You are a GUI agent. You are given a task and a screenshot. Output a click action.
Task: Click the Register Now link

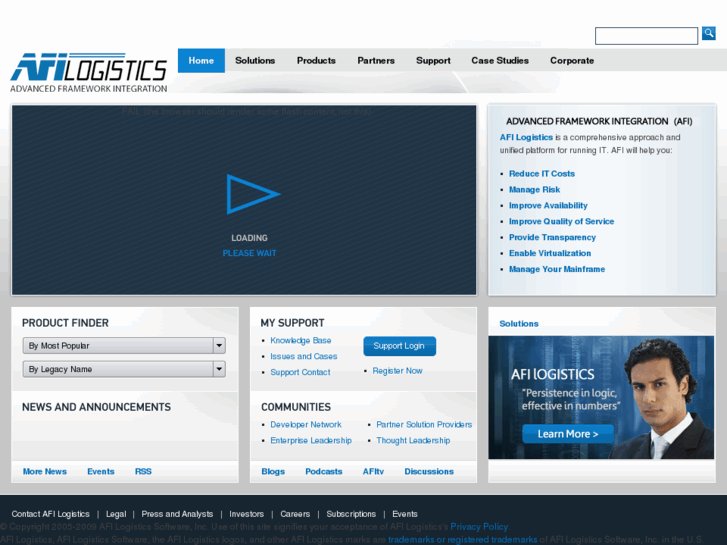(x=397, y=371)
